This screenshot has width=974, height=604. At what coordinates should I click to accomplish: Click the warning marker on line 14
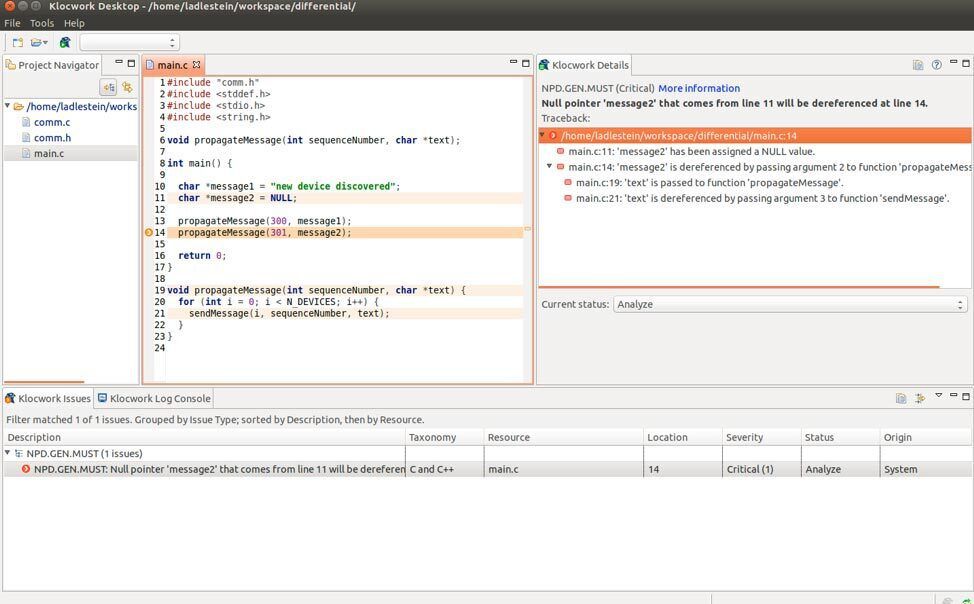click(x=149, y=233)
